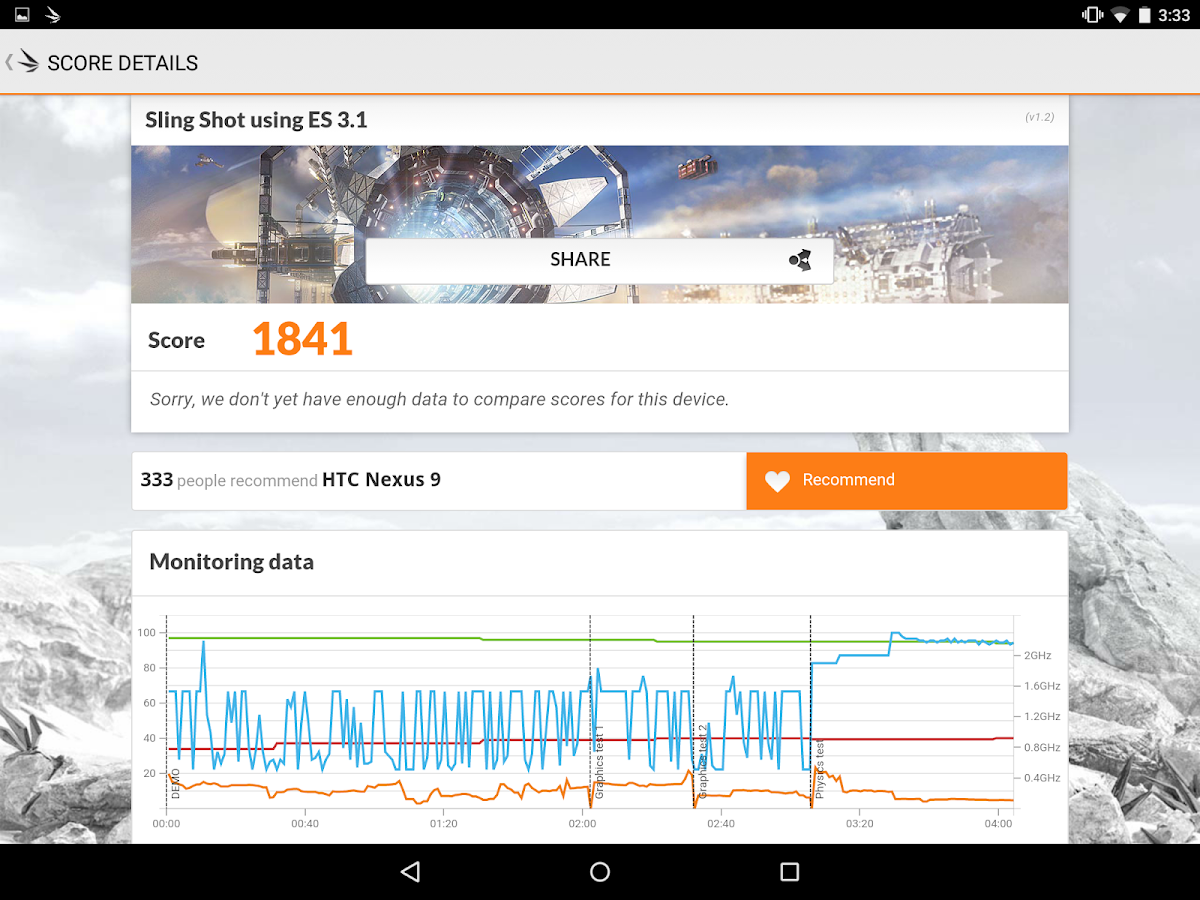Select the Graphics test 1 marker

point(600,761)
